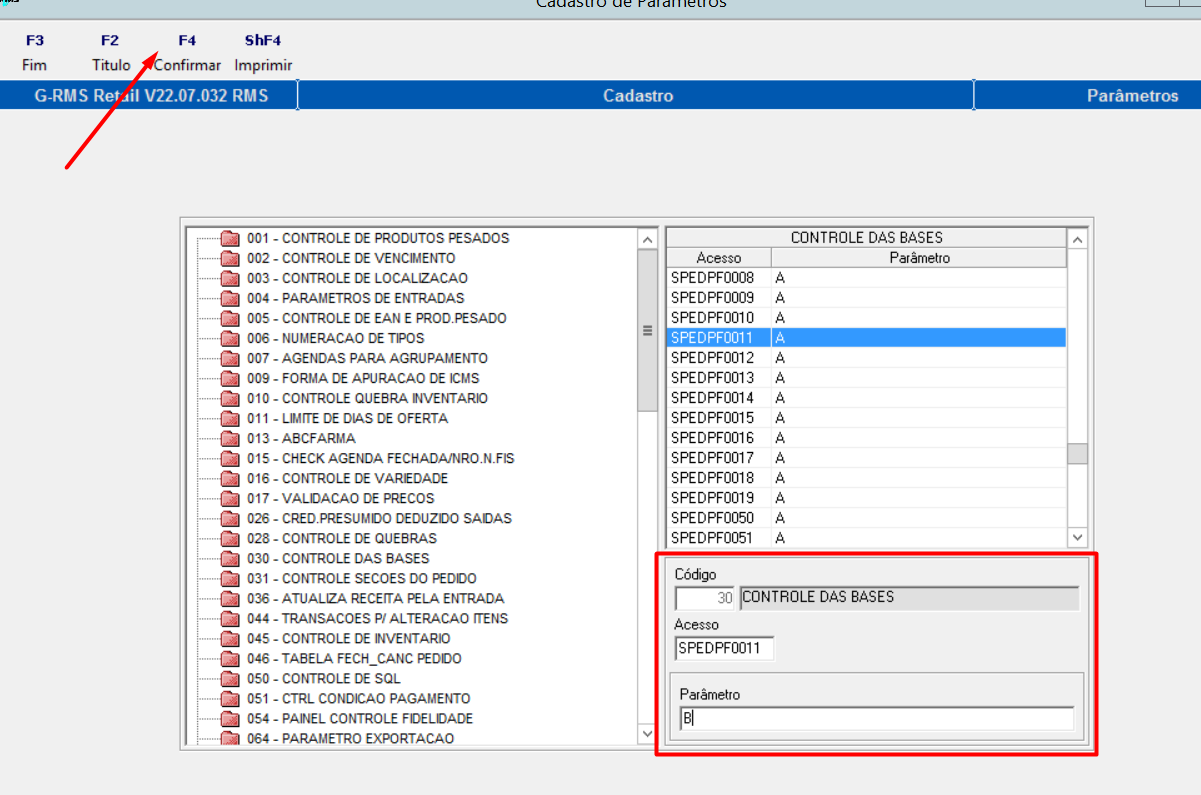Select row SPEDPF0012 in access table

(x=866, y=358)
